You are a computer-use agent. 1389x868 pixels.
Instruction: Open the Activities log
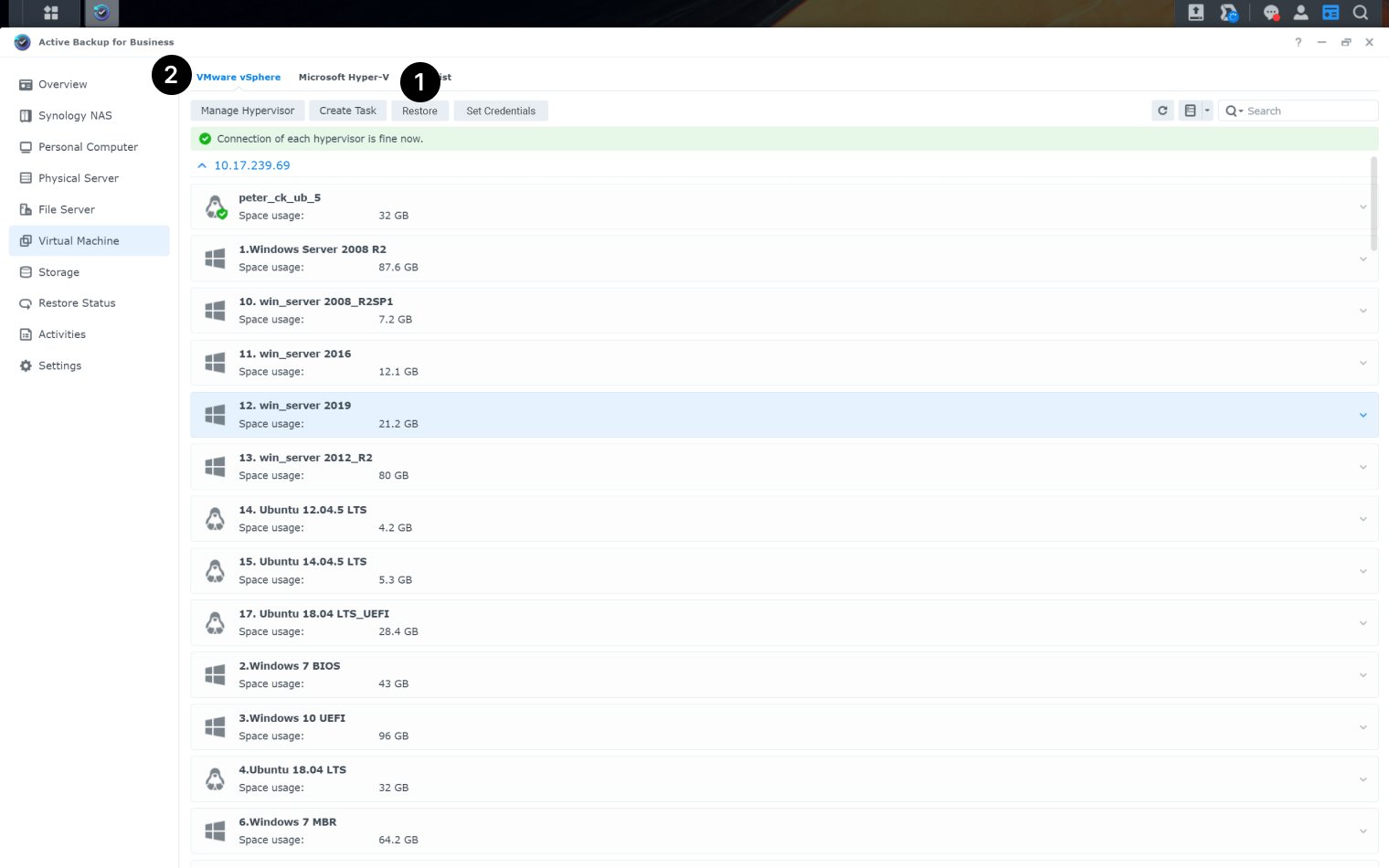coord(63,333)
